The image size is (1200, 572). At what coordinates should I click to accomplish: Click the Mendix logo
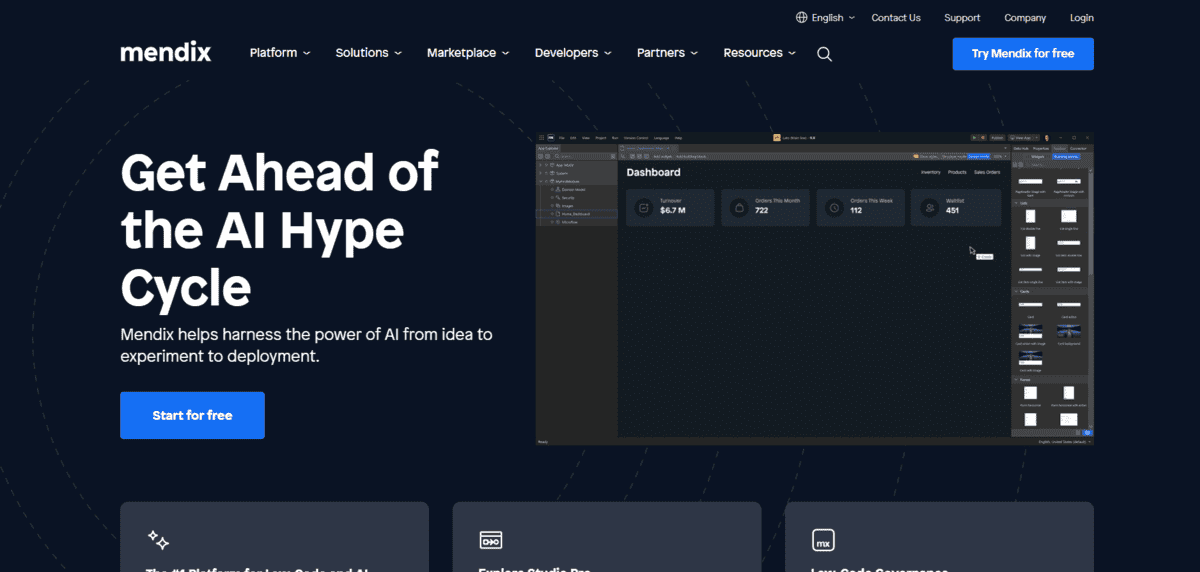(165, 53)
